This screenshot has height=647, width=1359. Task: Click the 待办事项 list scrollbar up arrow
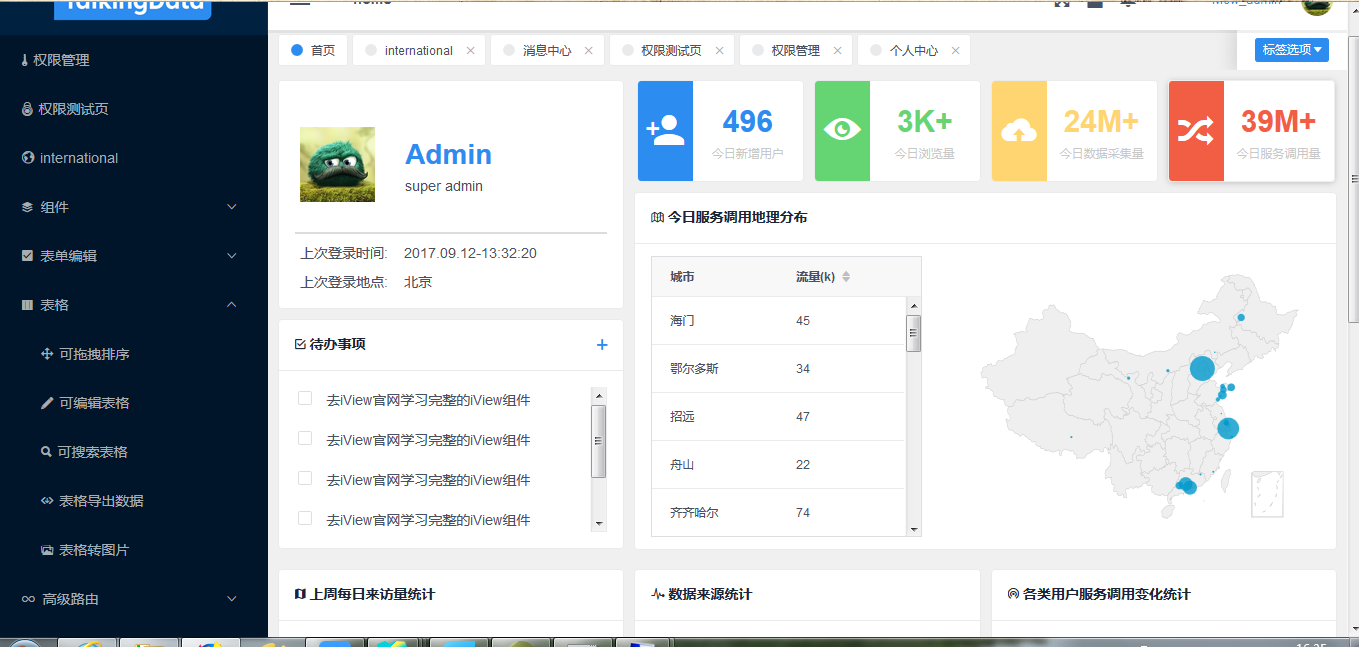[599, 395]
